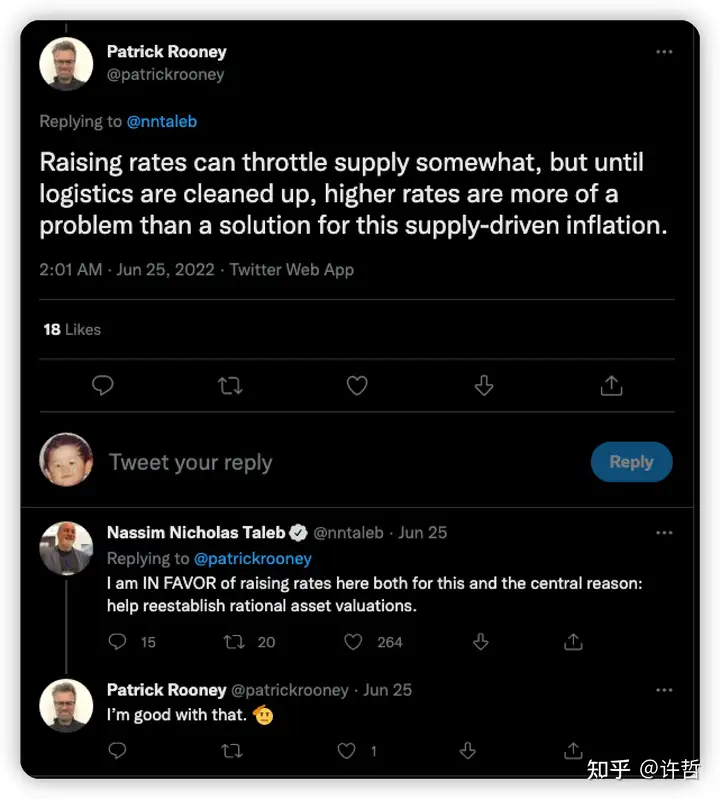Share the main tweet

611,385
